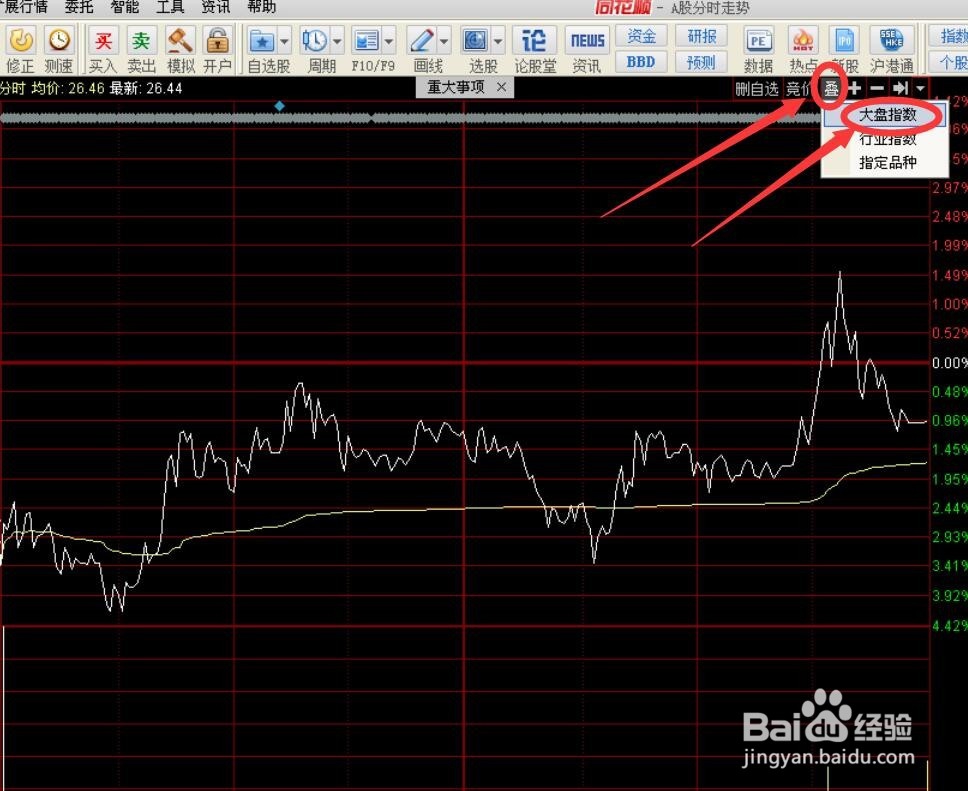
Task: Open the 委托 menu
Action: pos(79,7)
